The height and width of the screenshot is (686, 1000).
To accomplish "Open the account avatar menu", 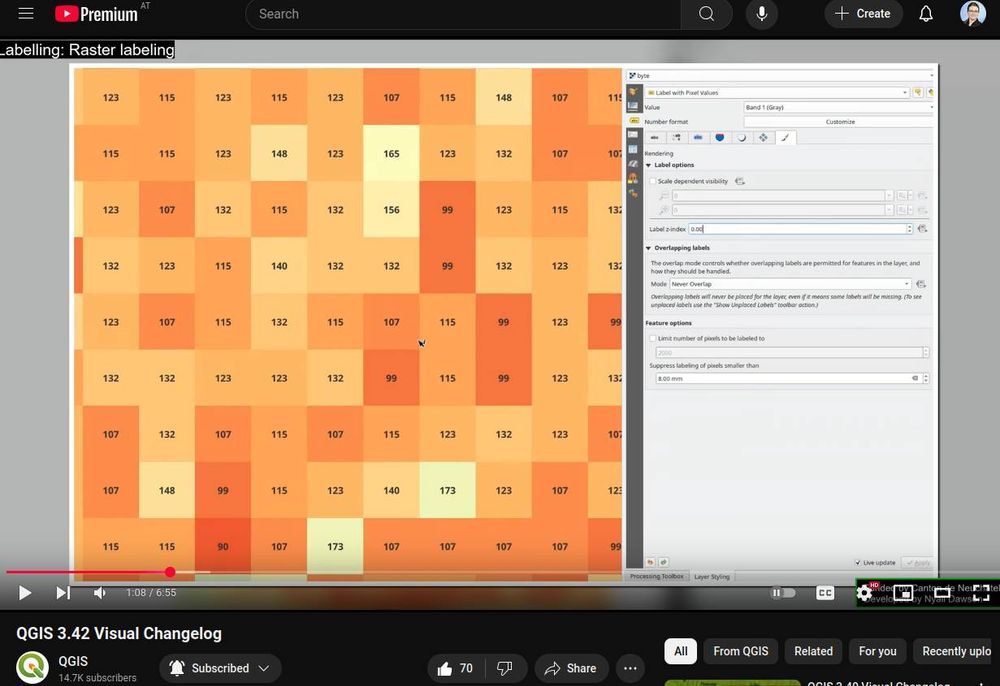I will pos(973,13).
